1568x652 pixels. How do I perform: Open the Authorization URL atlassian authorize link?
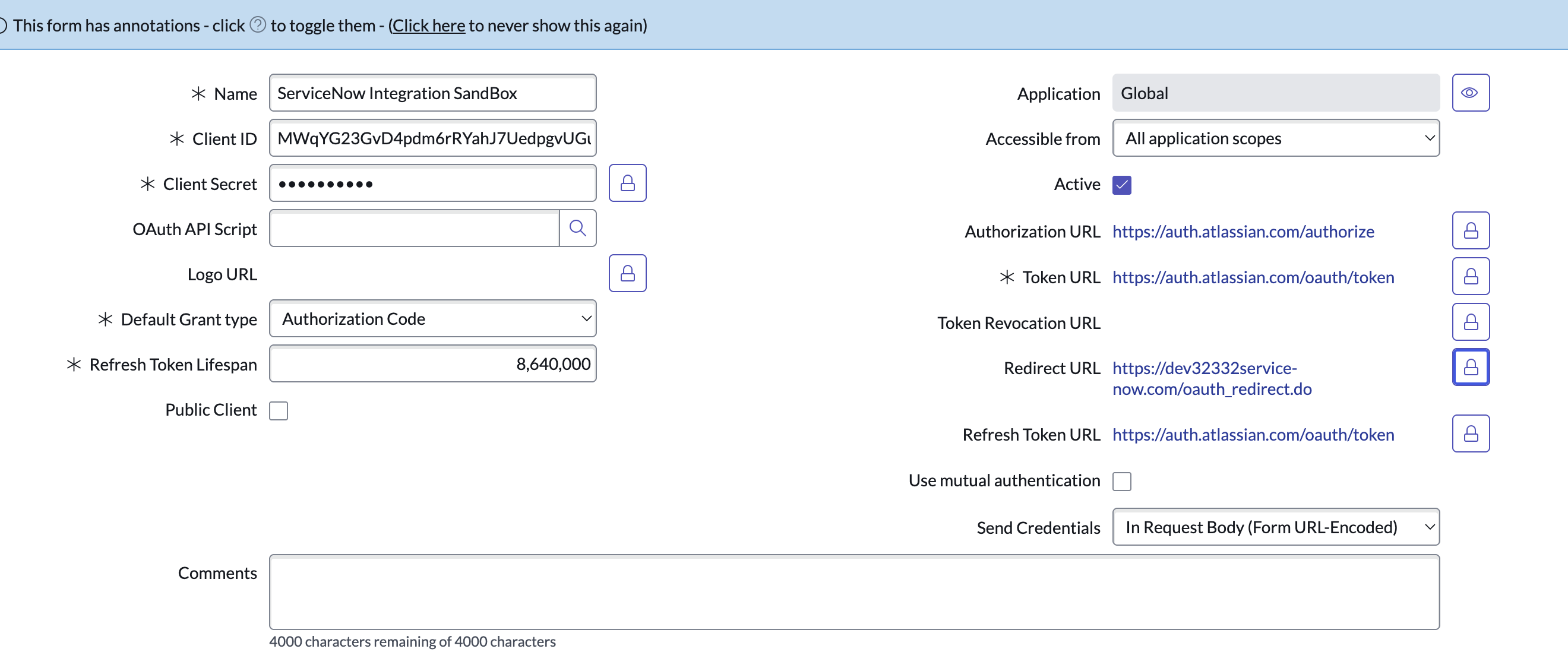[1243, 232]
